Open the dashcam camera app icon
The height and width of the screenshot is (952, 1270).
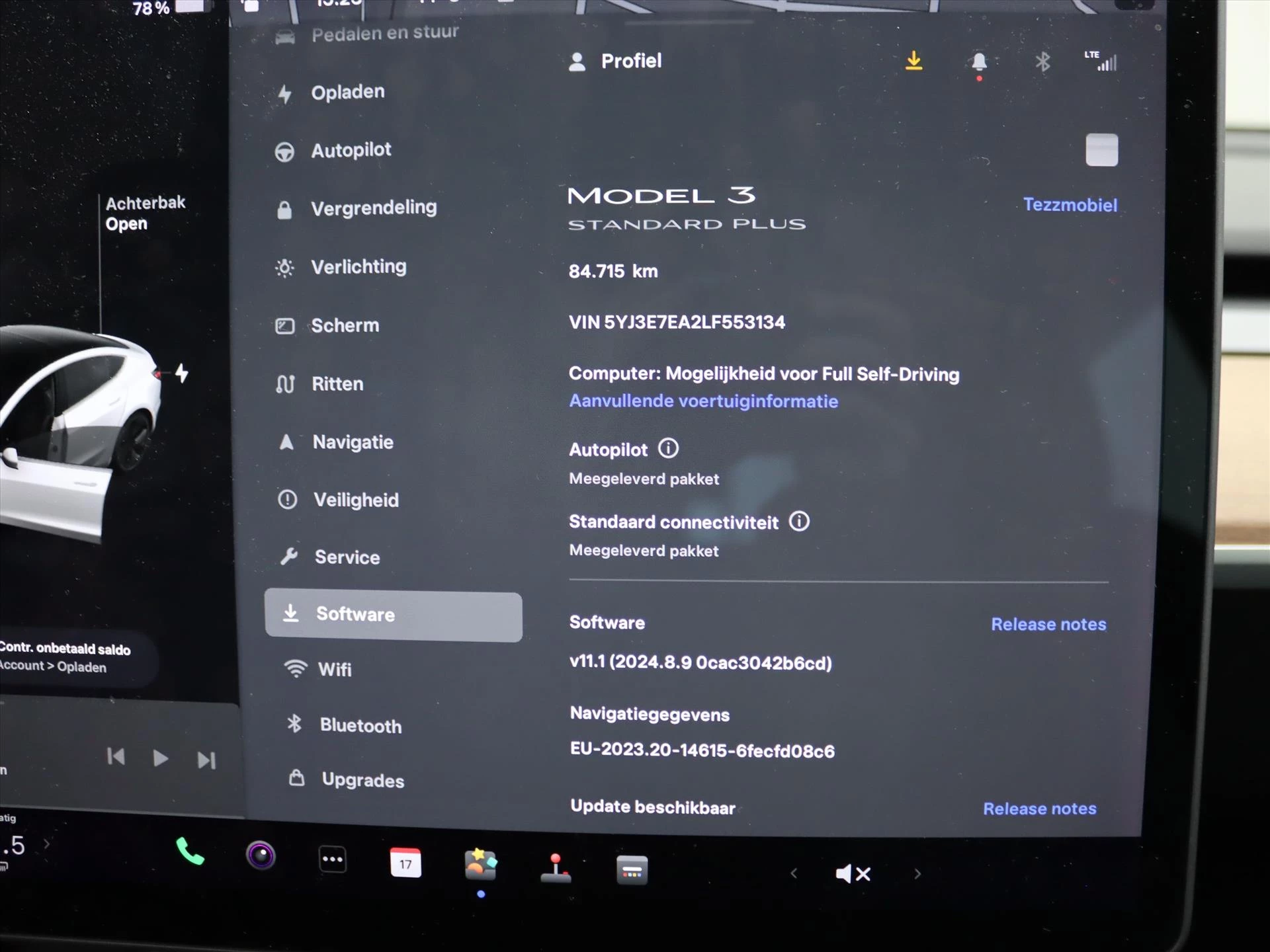tap(261, 855)
